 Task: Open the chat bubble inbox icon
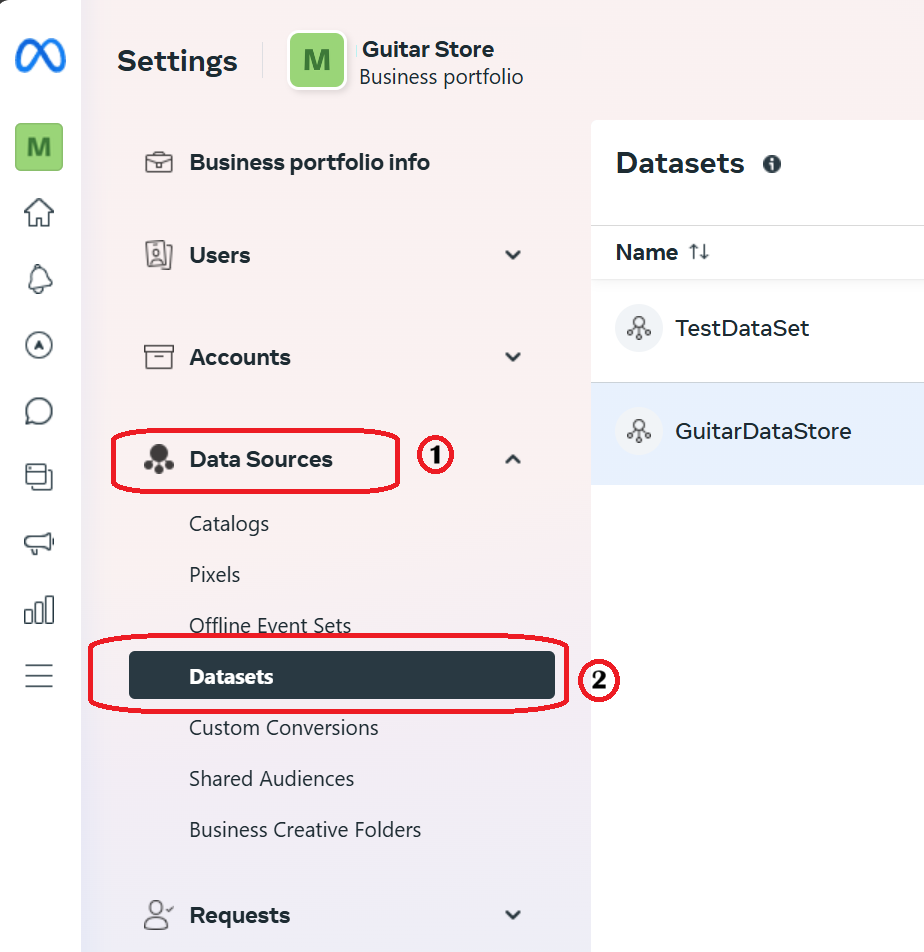[39, 411]
